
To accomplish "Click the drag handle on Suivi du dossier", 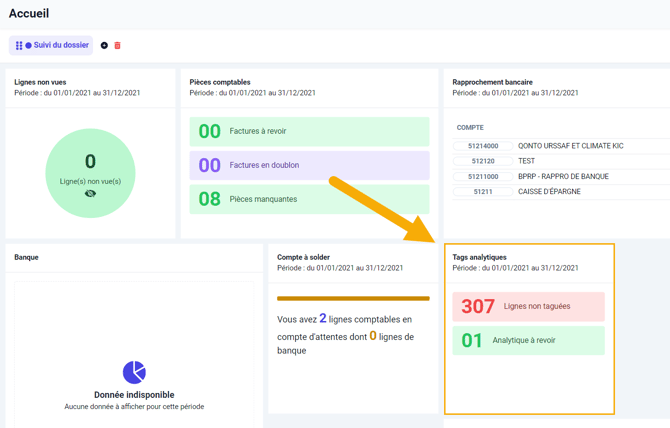I will tap(18, 46).
